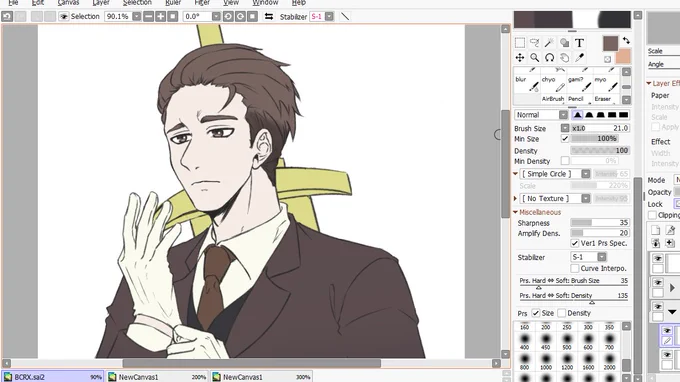Uncheck the Min Size checkbox
680x382 pixels.
click(565, 139)
